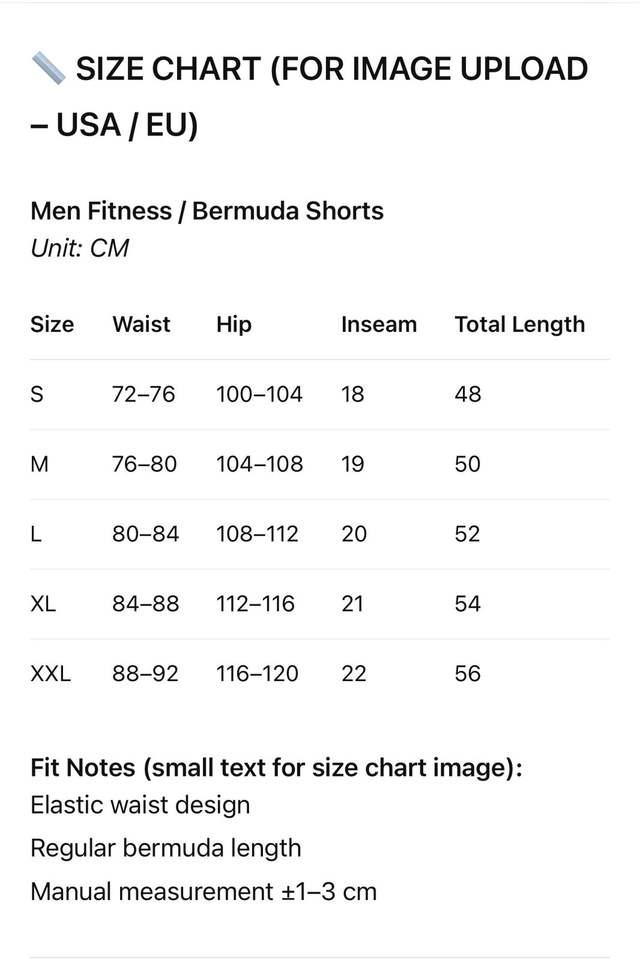640x960 pixels.
Task: Select the XL size row label
Action: (44, 604)
